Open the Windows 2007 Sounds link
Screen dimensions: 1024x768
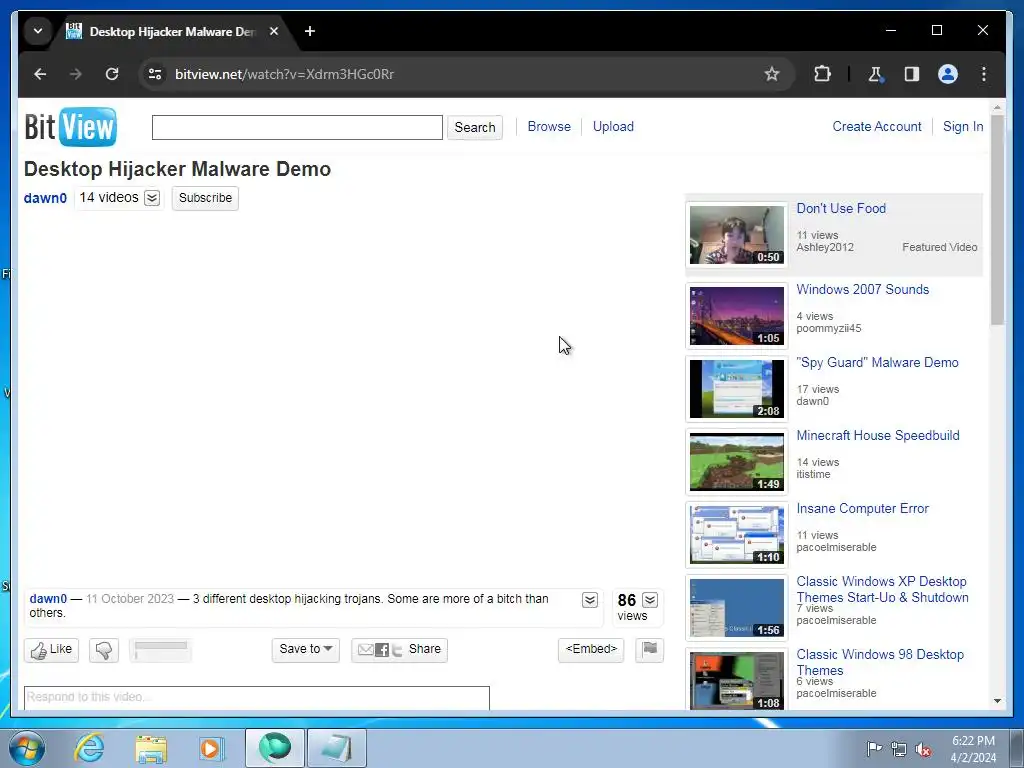point(863,289)
